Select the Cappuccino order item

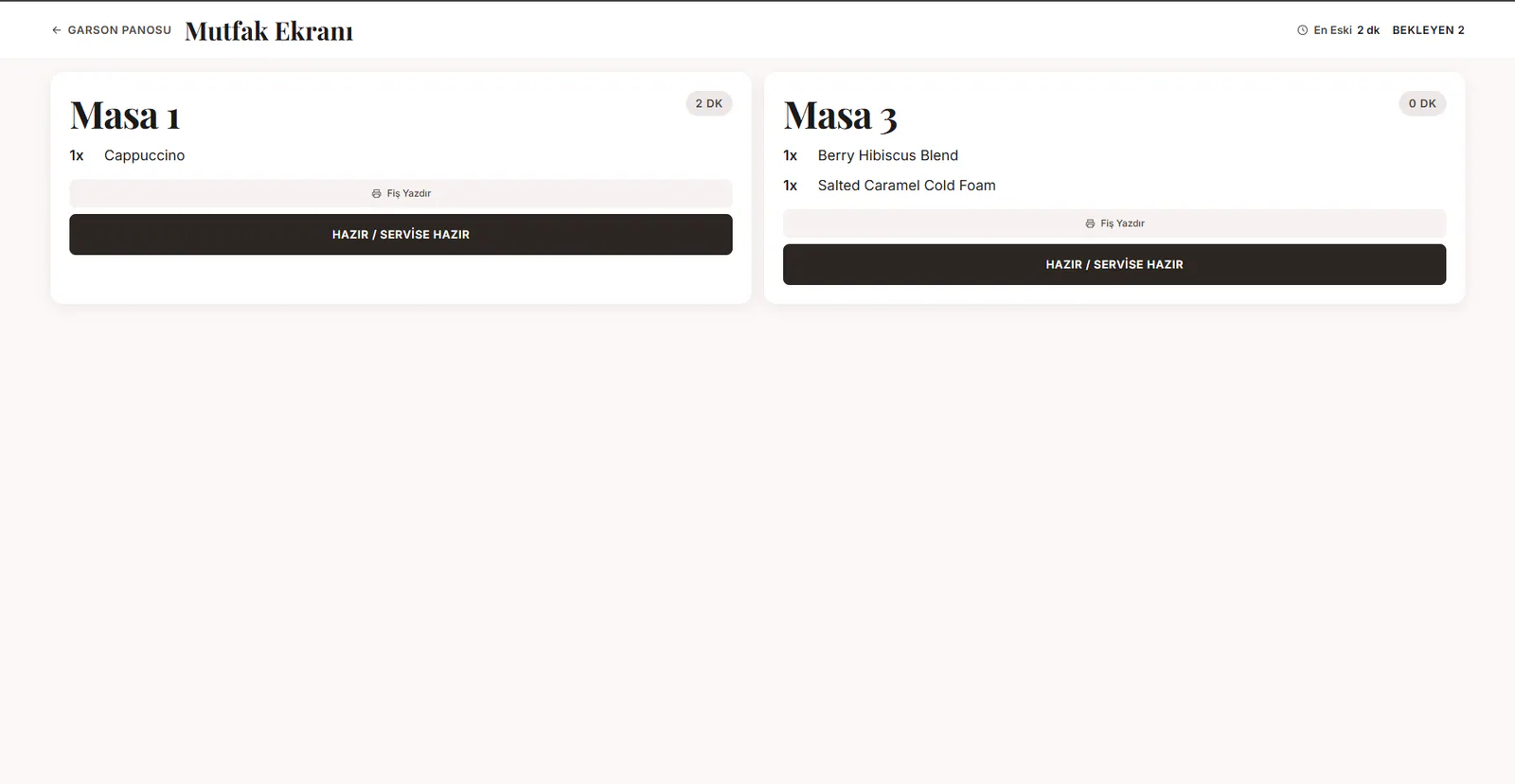coord(144,155)
